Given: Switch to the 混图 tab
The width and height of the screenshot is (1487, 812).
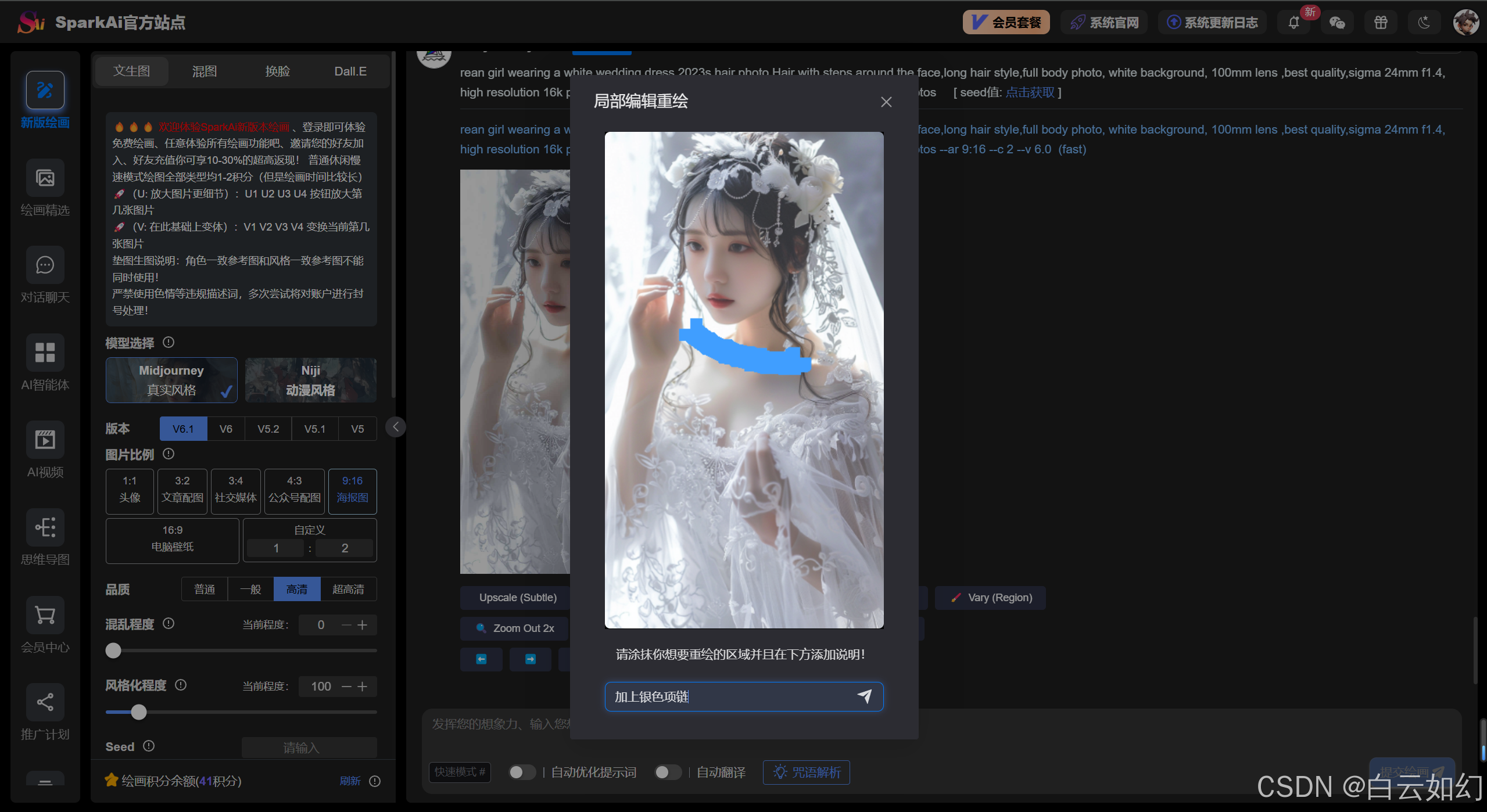Looking at the screenshot, I should [x=204, y=71].
